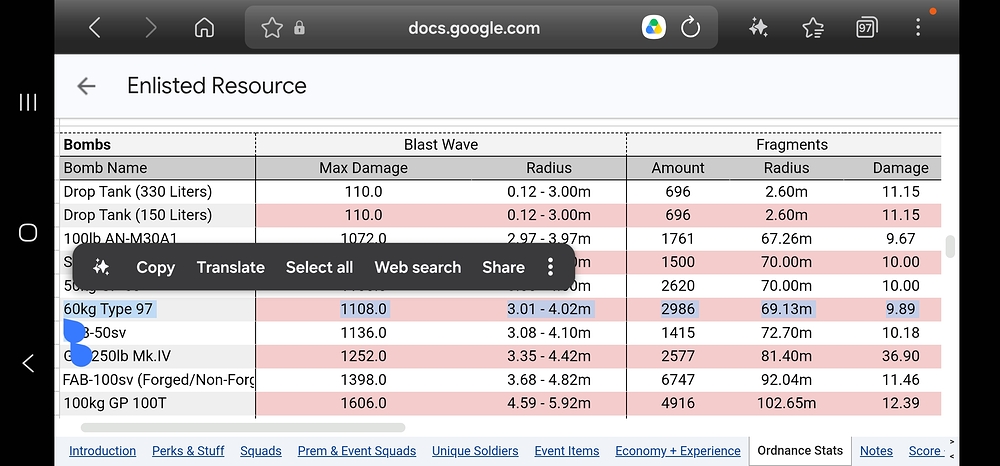
Task: Select the FAB-100sv name cell
Action: pos(158,380)
